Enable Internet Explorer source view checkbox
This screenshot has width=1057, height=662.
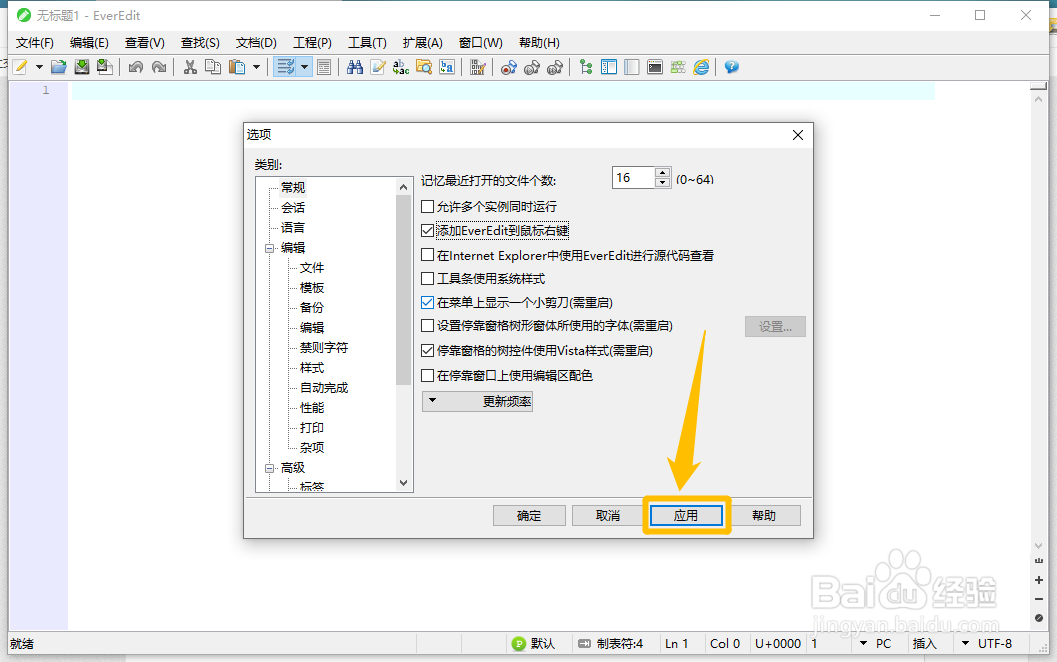tap(427, 255)
